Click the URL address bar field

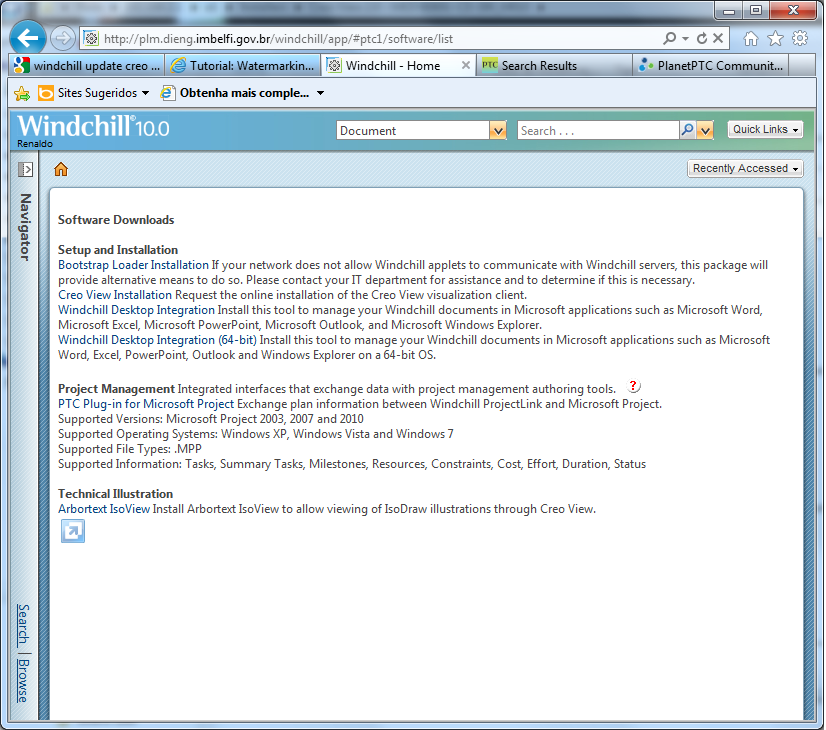[x=369, y=38]
